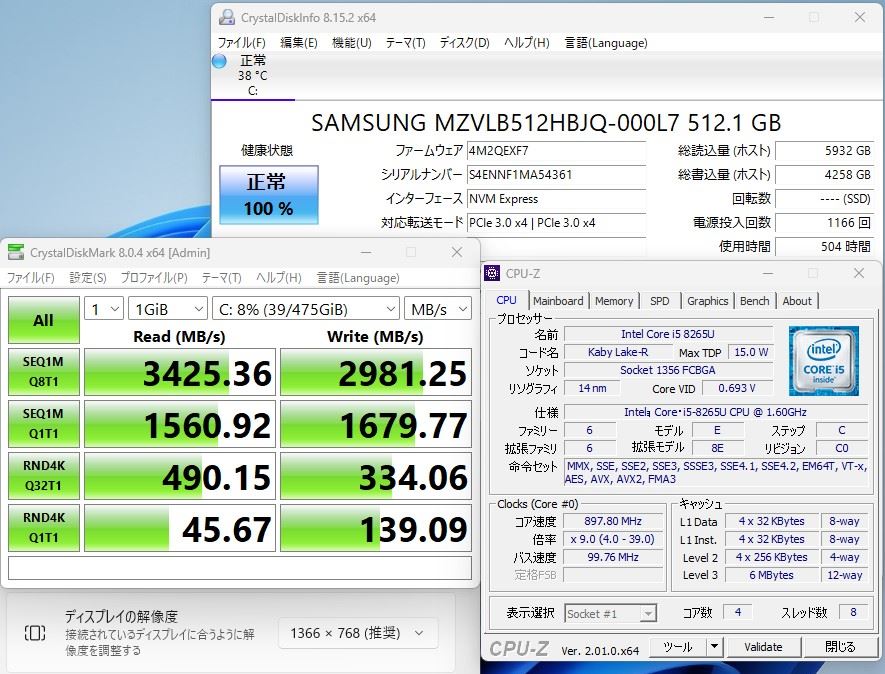This screenshot has width=885, height=674.
Task: Click the Validate button in CPU-Z
Action: [763, 647]
